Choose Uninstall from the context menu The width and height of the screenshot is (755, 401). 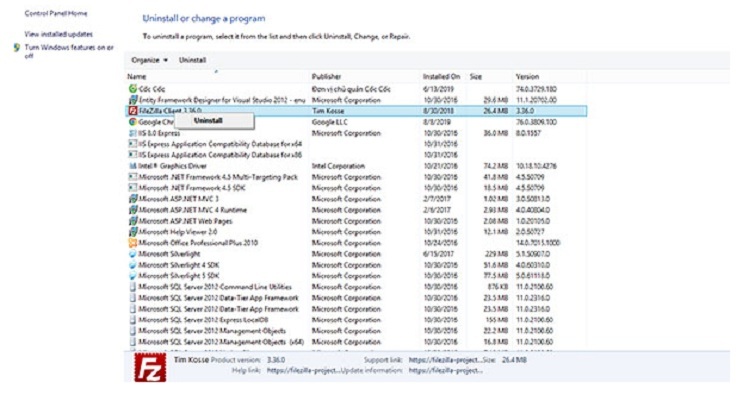pyautogui.click(x=208, y=120)
